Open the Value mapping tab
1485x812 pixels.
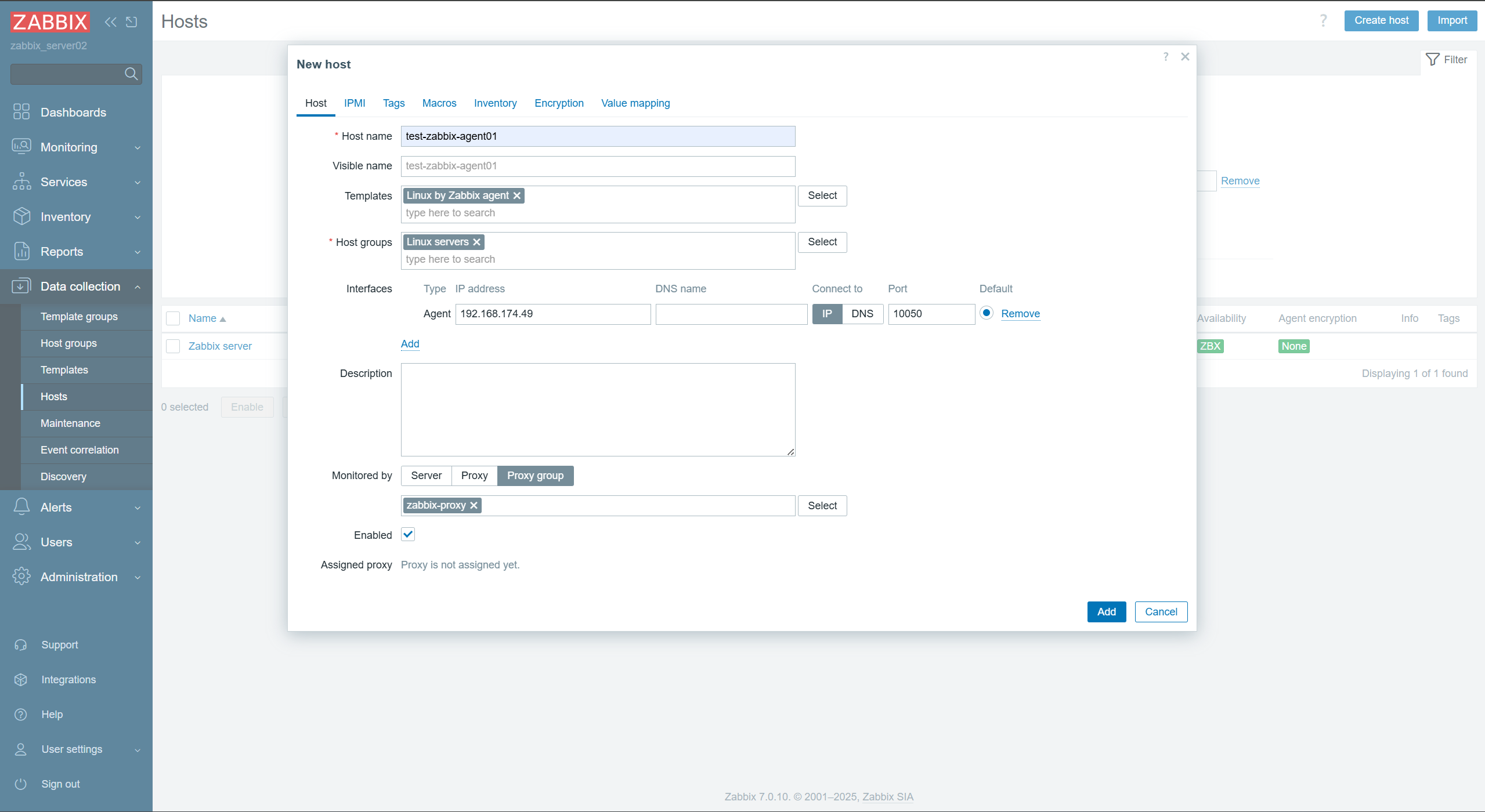[635, 103]
